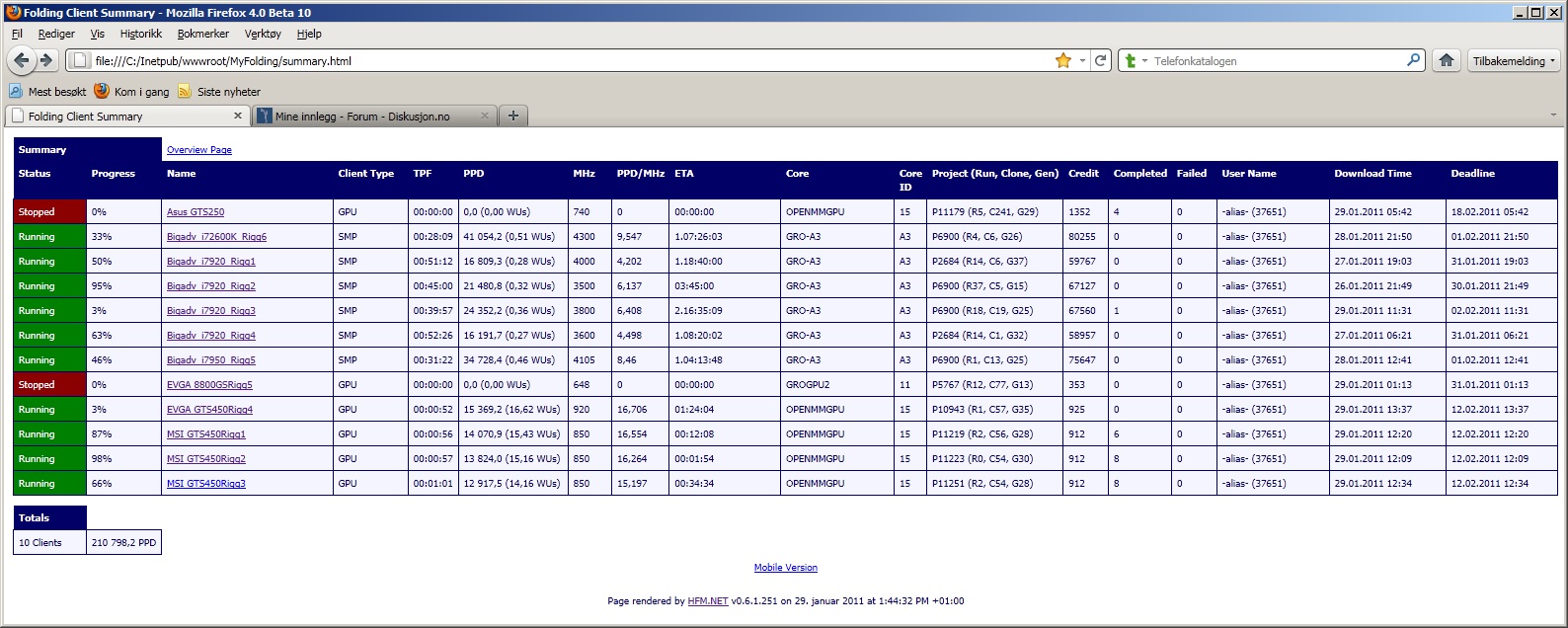The image size is (1568, 628).
Task: Reload the page with refresh icon
Action: tap(1101, 60)
